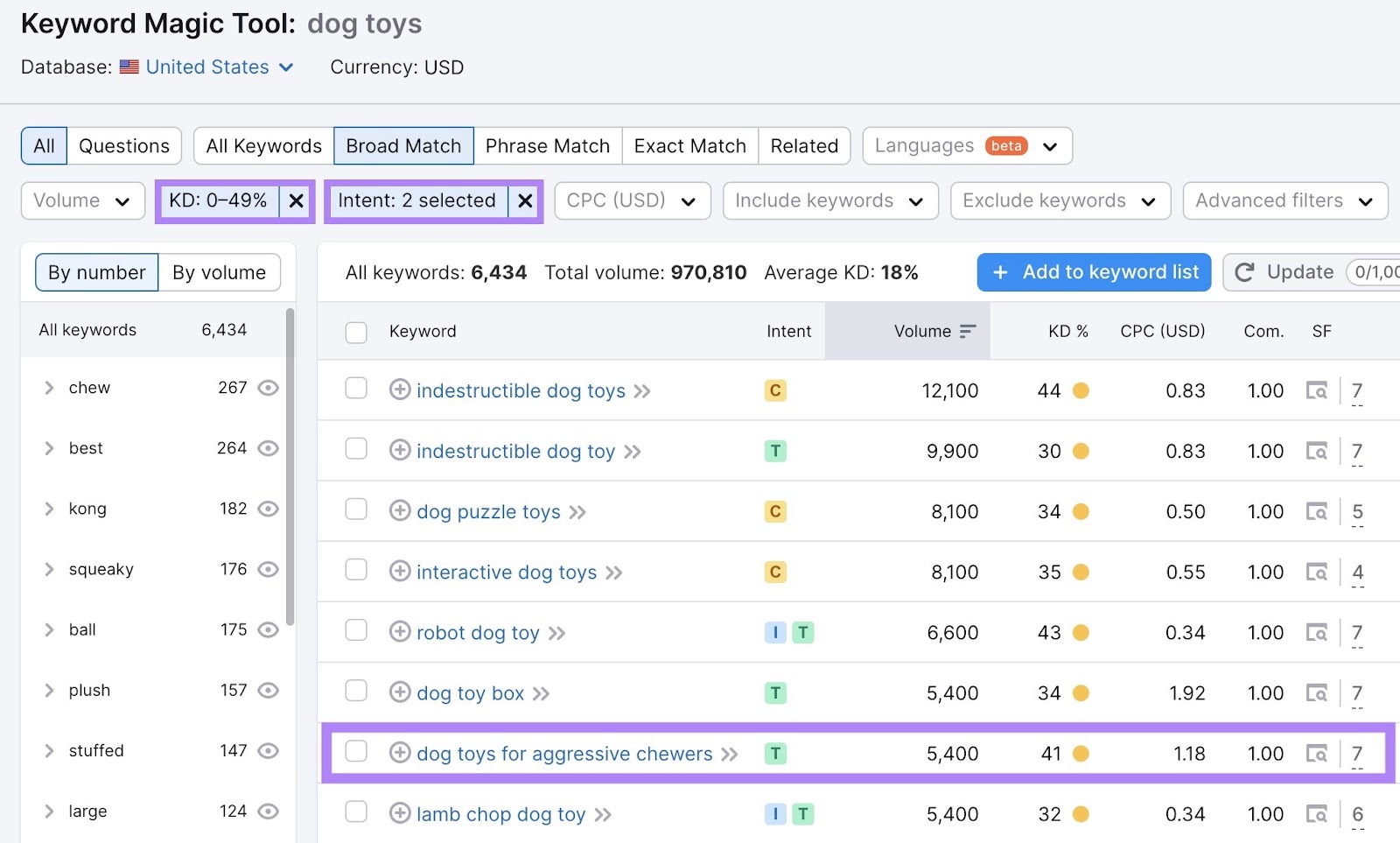The height and width of the screenshot is (843, 1400).
Task: Click the eye icon next to "squeaky"
Action: click(x=268, y=569)
